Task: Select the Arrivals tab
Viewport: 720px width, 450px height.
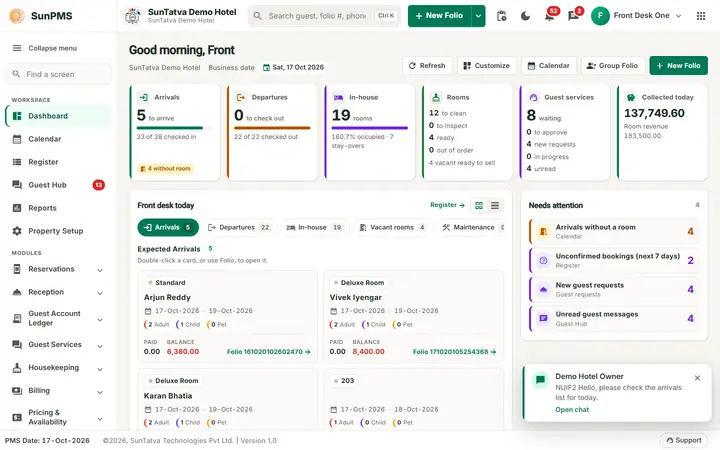Action: (168, 227)
